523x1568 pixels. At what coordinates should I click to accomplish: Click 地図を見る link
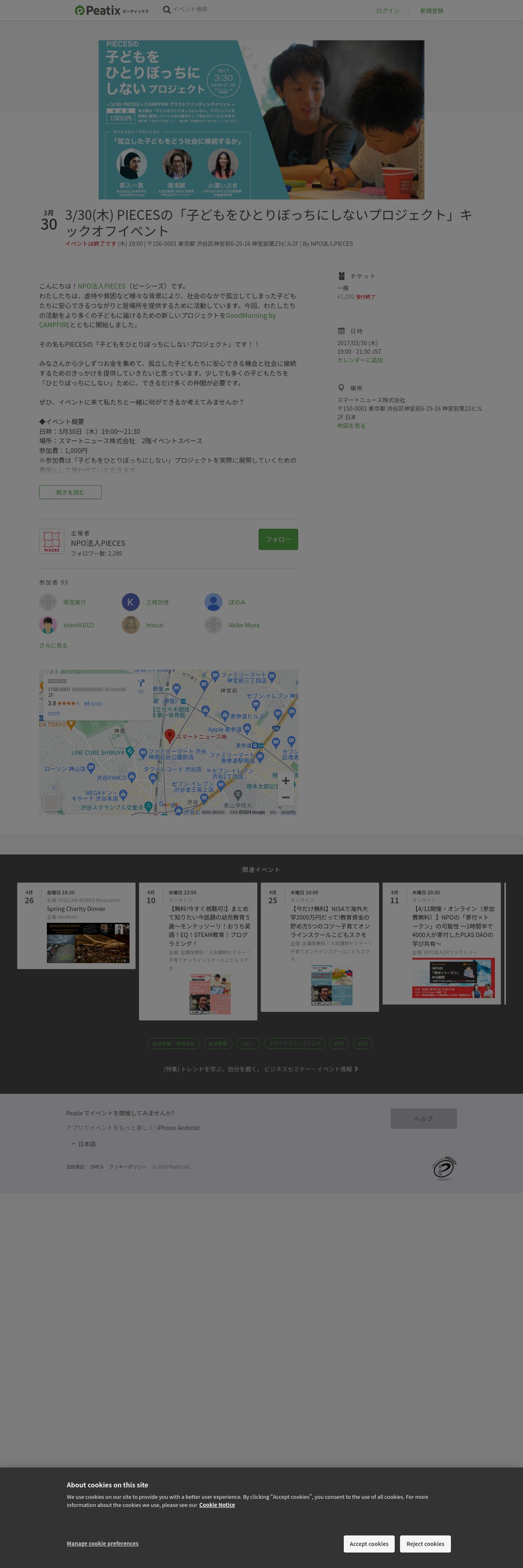click(351, 426)
